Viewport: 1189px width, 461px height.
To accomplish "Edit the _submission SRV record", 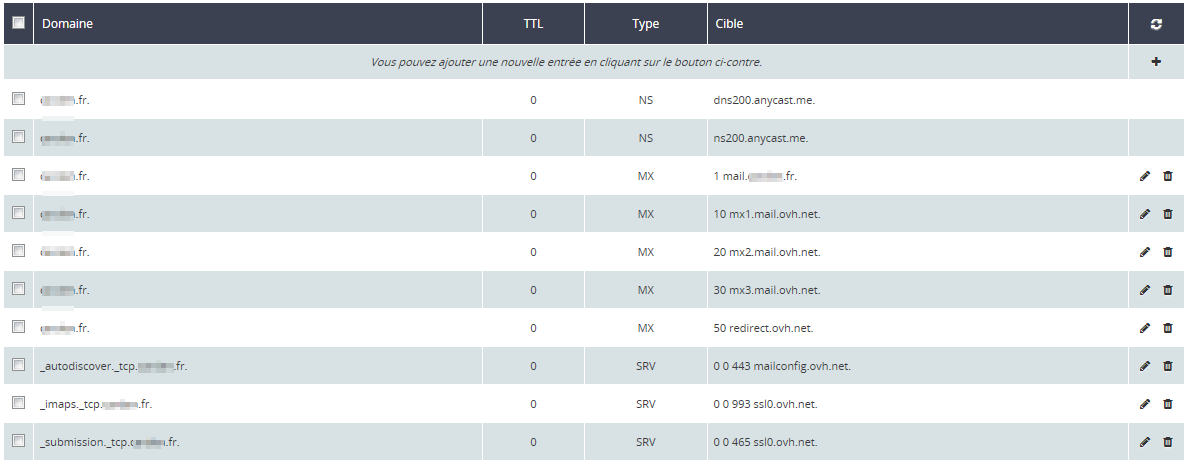I will 1145,442.
